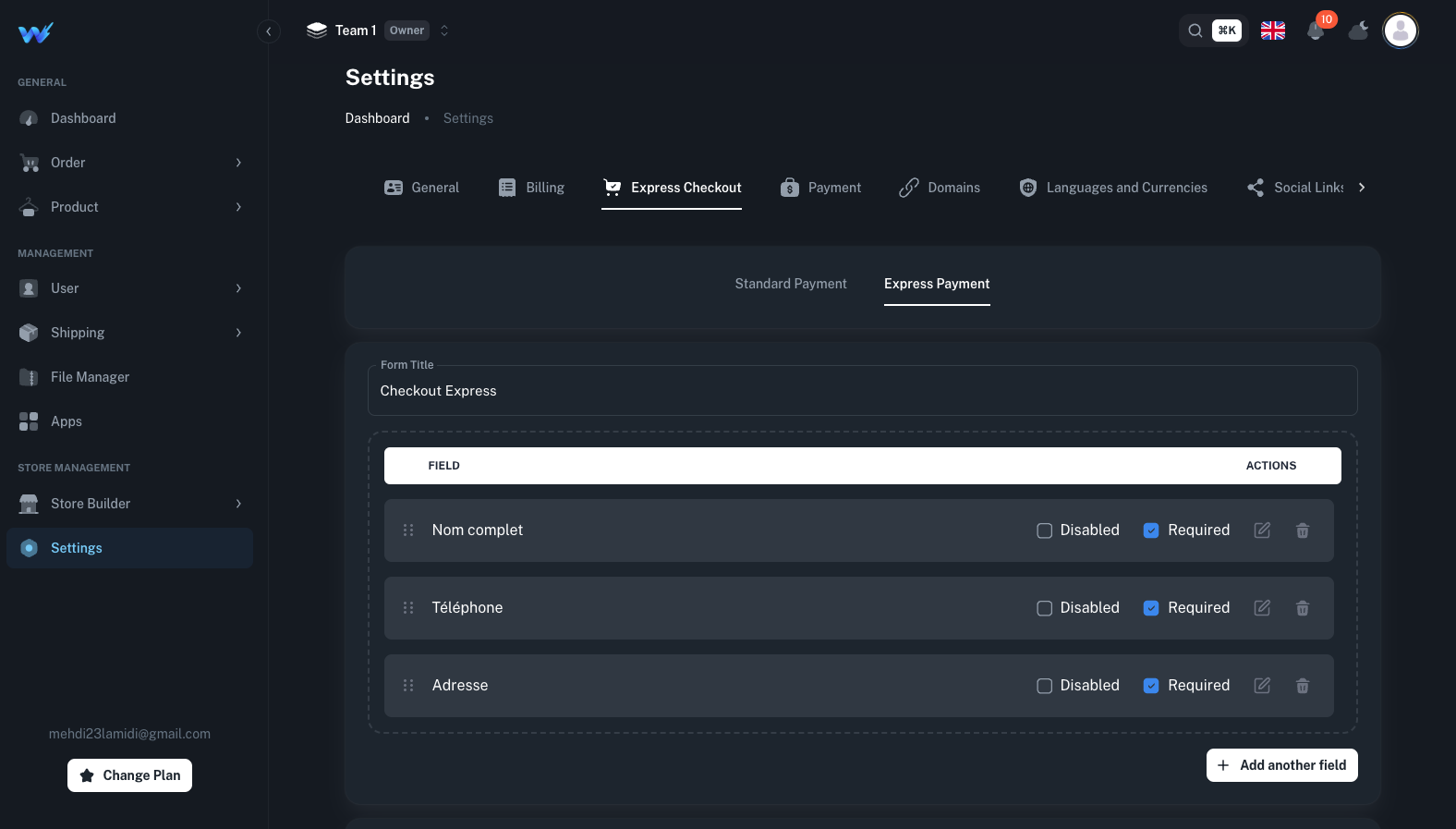Screen dimensions: 1456x829
Task: Edit the Nom complet field
Action: 1262,530
